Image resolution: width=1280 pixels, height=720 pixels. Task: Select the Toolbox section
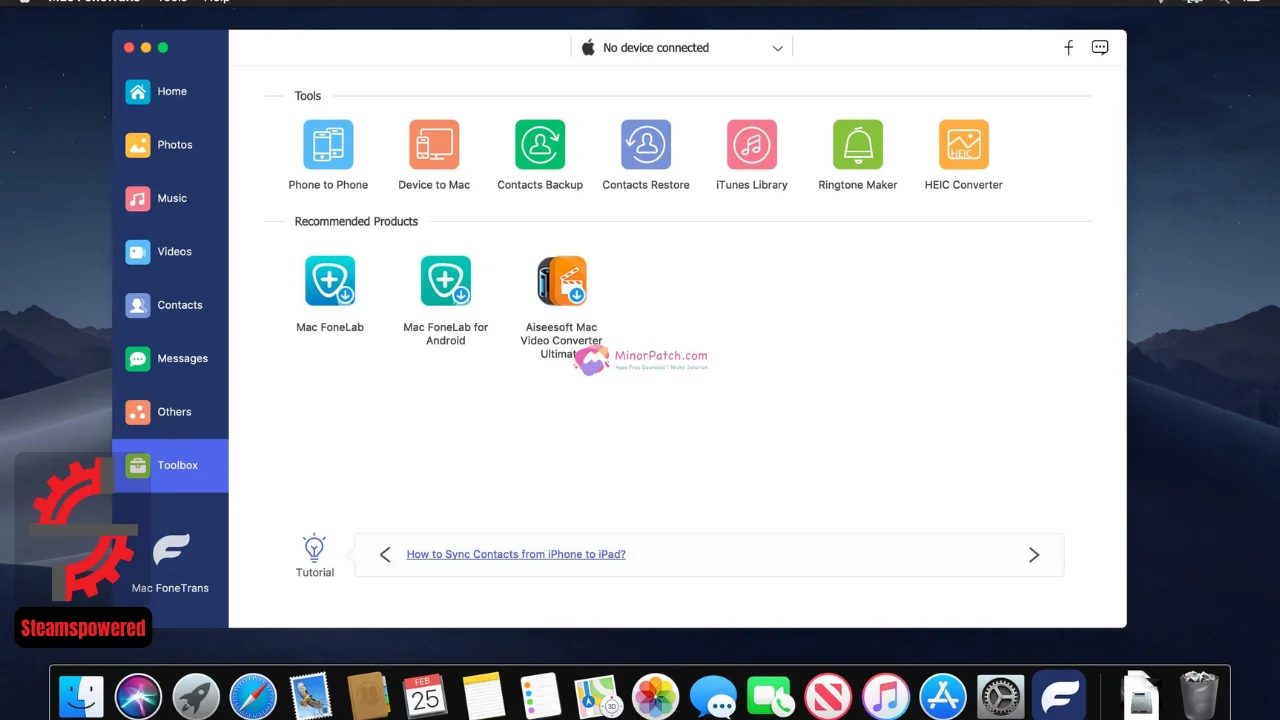click(x=170, y=466)
